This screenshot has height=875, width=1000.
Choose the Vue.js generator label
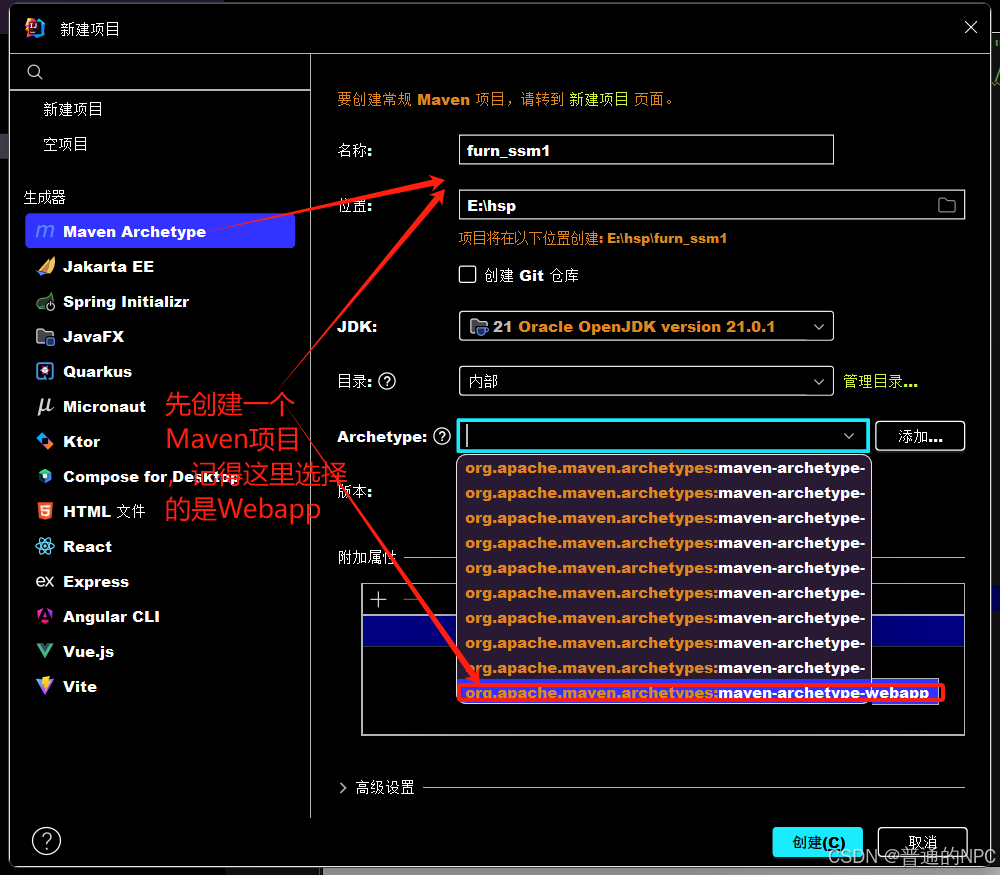(x=88, y=651)
